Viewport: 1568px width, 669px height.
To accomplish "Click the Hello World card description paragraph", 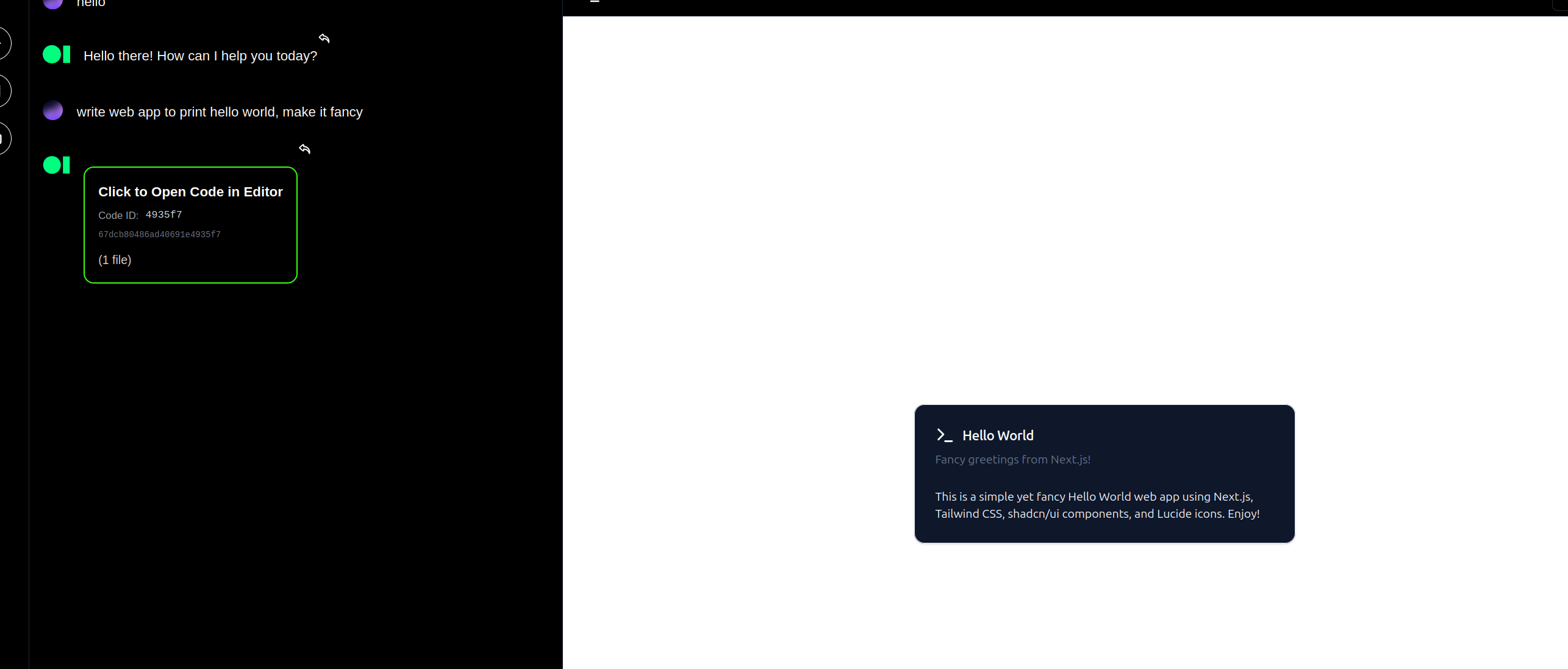I will point(1097,505).
